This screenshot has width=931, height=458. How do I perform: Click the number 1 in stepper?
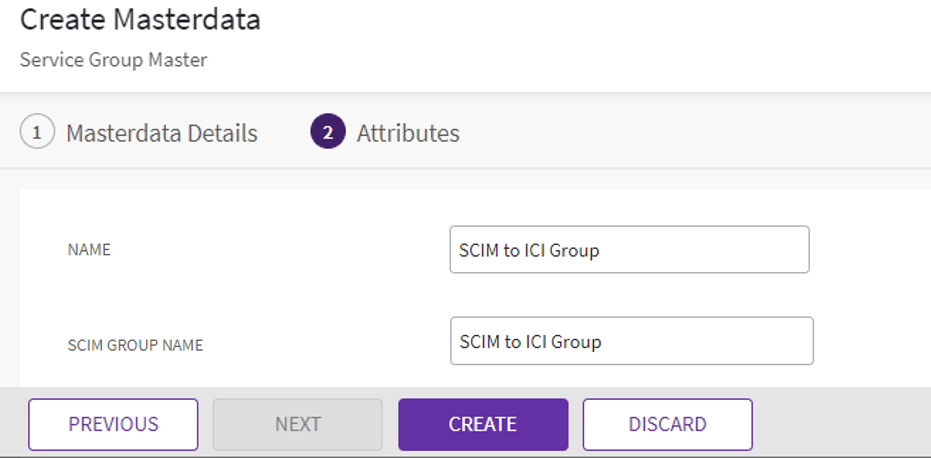(37, 132)
